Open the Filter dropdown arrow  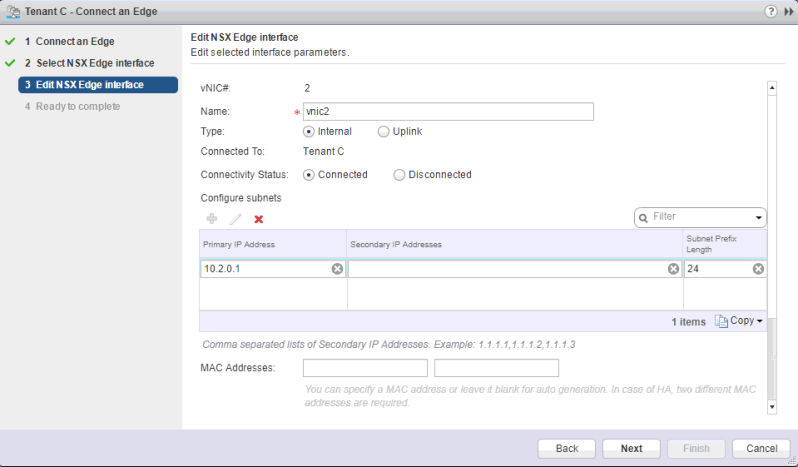(x=759, y=217)
